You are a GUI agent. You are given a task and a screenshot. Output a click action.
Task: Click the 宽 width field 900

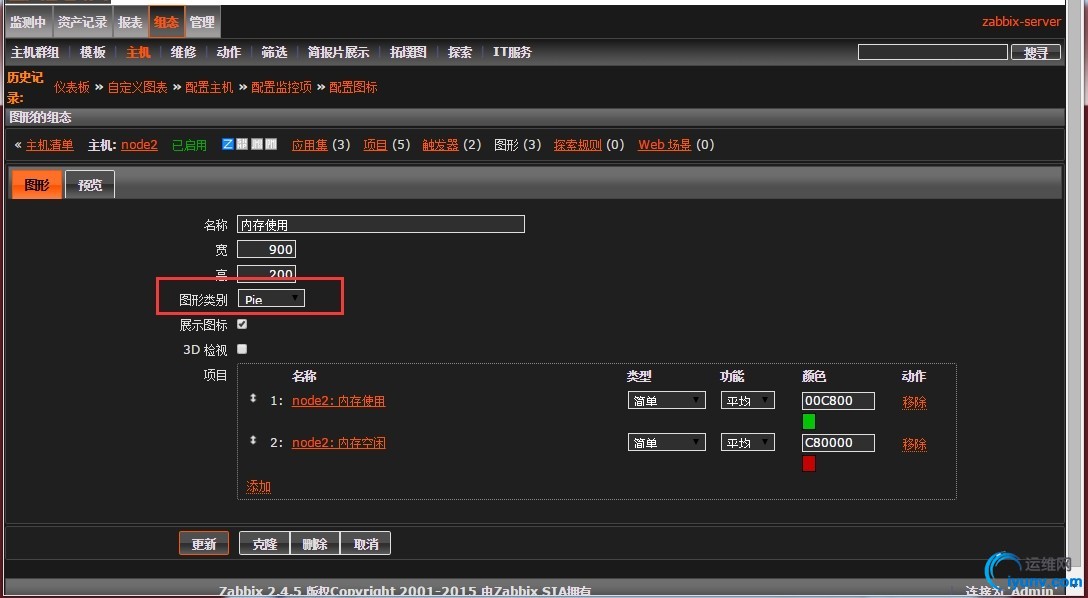pos(266,249)
